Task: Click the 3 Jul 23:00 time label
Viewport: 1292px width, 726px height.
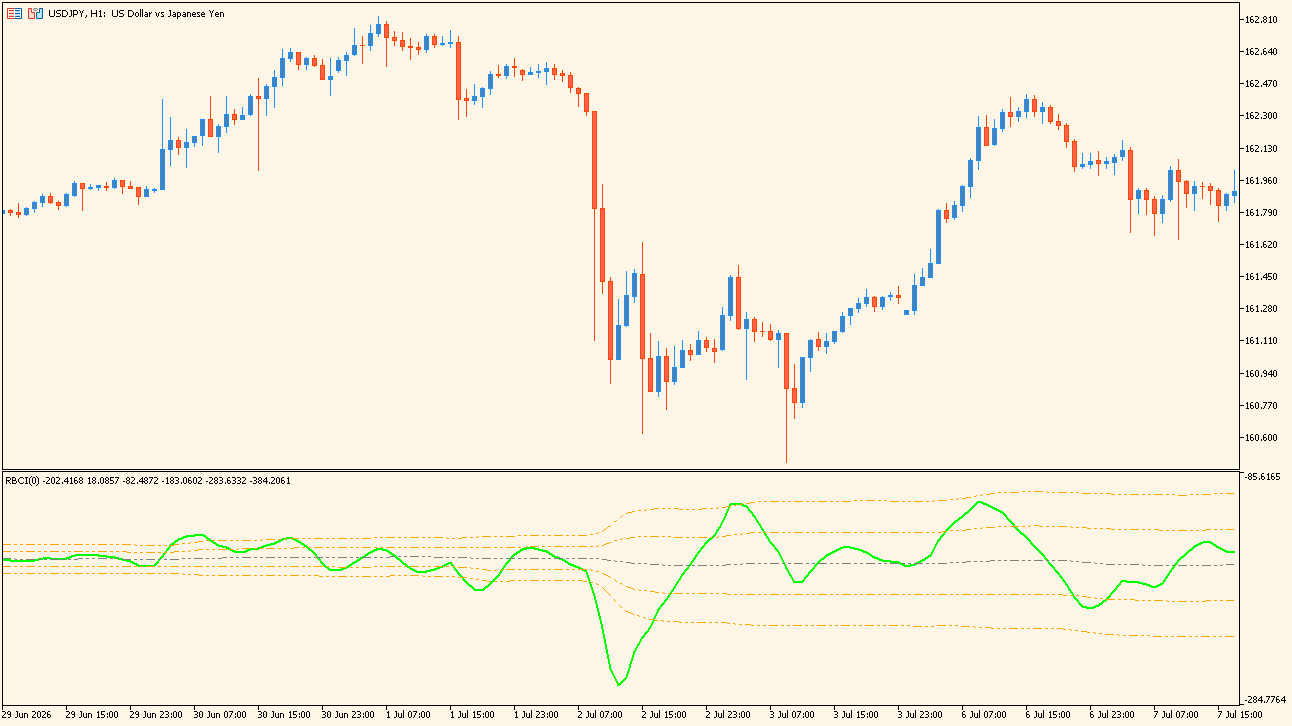Action: 921,716
